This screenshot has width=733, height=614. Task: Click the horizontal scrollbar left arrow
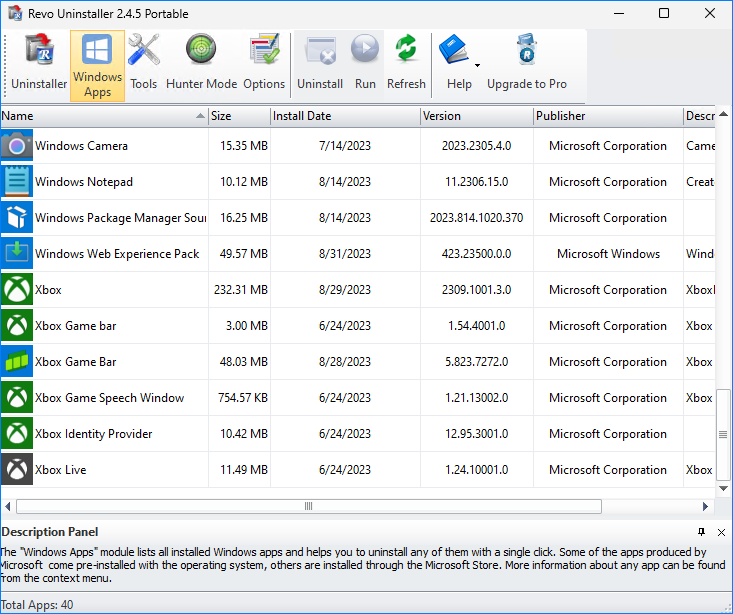[x=7, y=506]
